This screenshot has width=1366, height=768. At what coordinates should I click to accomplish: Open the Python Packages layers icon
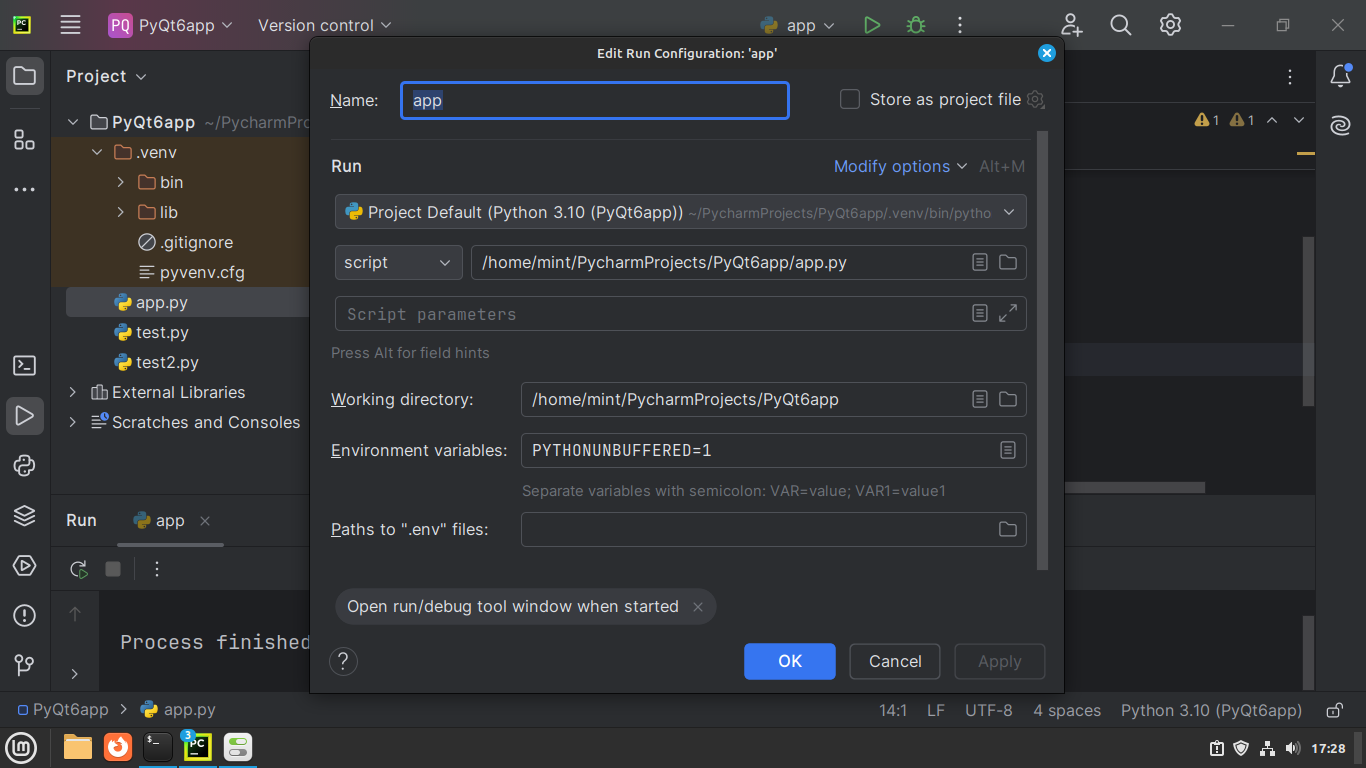[x=25, y=516]
